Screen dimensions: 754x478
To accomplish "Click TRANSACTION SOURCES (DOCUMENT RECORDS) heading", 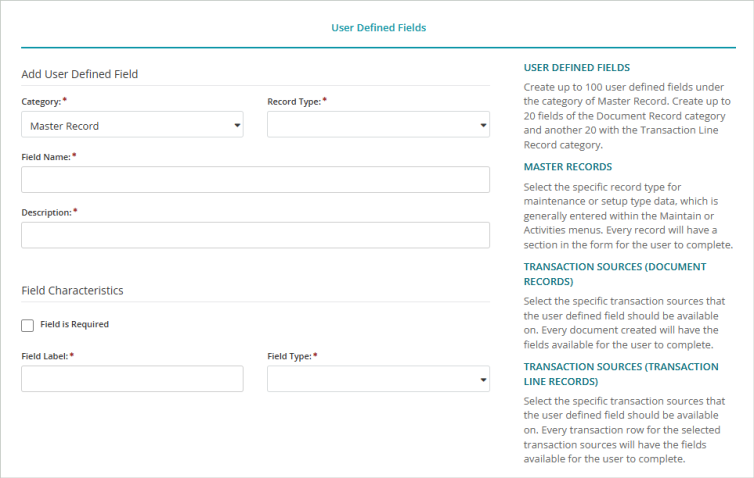I will pyautogui.click(x=615, y=274).
